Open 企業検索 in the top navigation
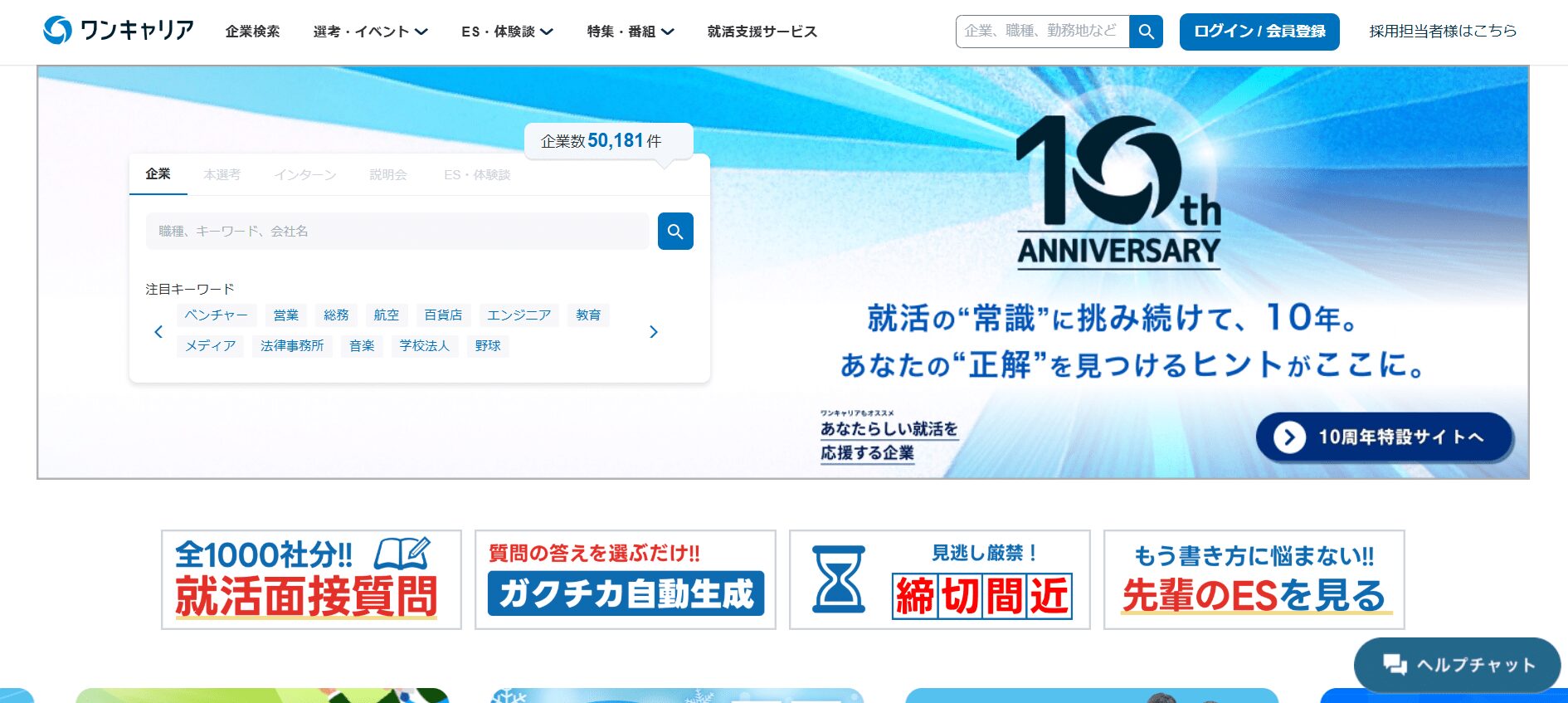The width and height of the screenshot is (1568, 703). [252, 32]
